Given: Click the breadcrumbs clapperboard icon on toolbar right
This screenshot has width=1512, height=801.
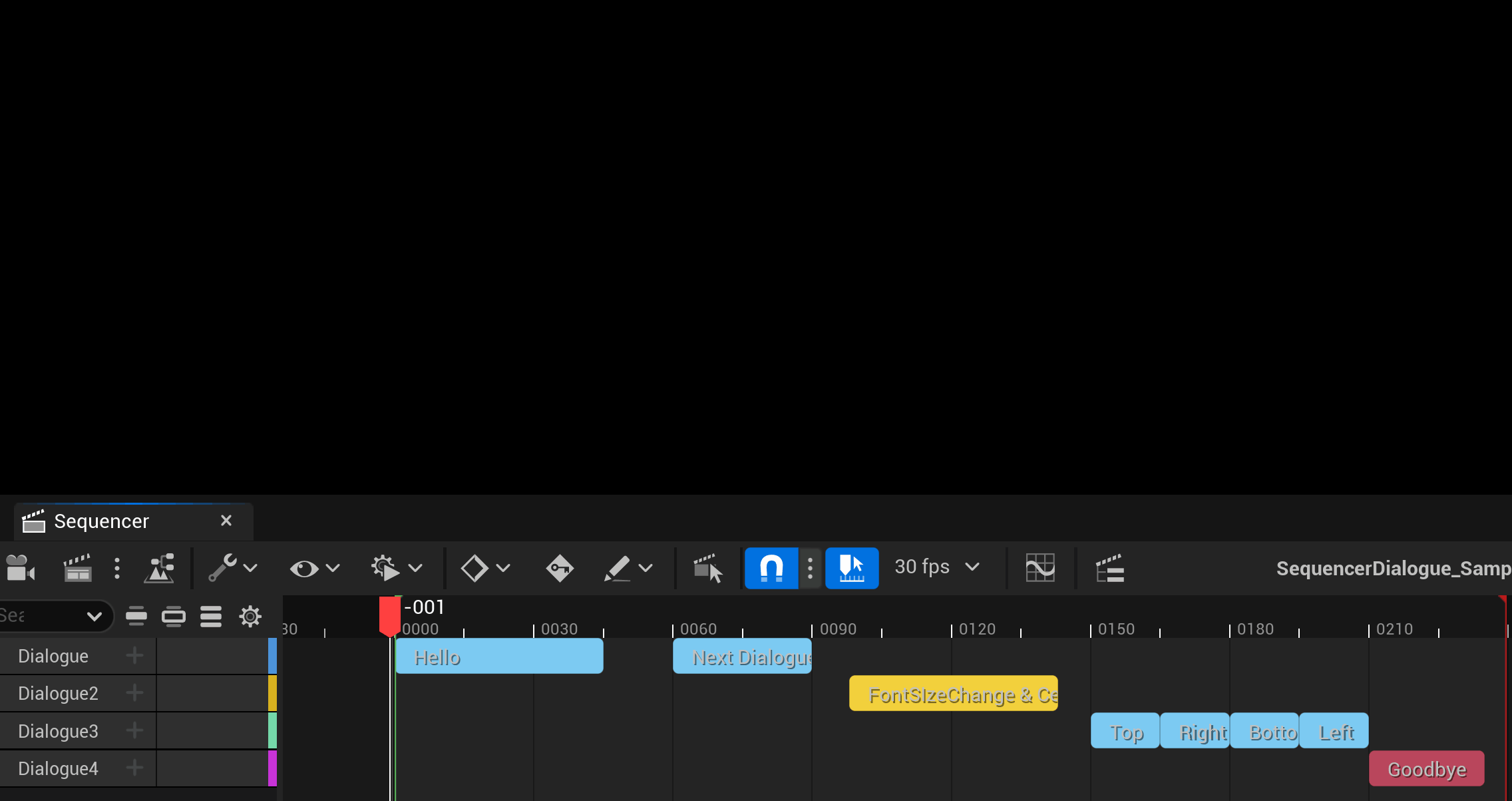Looking at the screenshot, I should click(x=1110, y=568).
